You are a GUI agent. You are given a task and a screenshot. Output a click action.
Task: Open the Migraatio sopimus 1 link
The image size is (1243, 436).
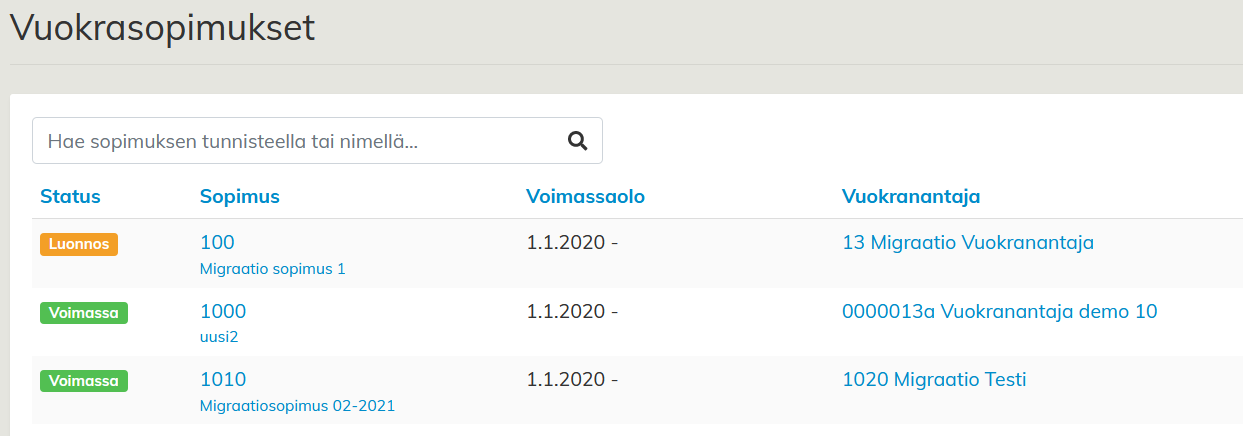point(272,269)
